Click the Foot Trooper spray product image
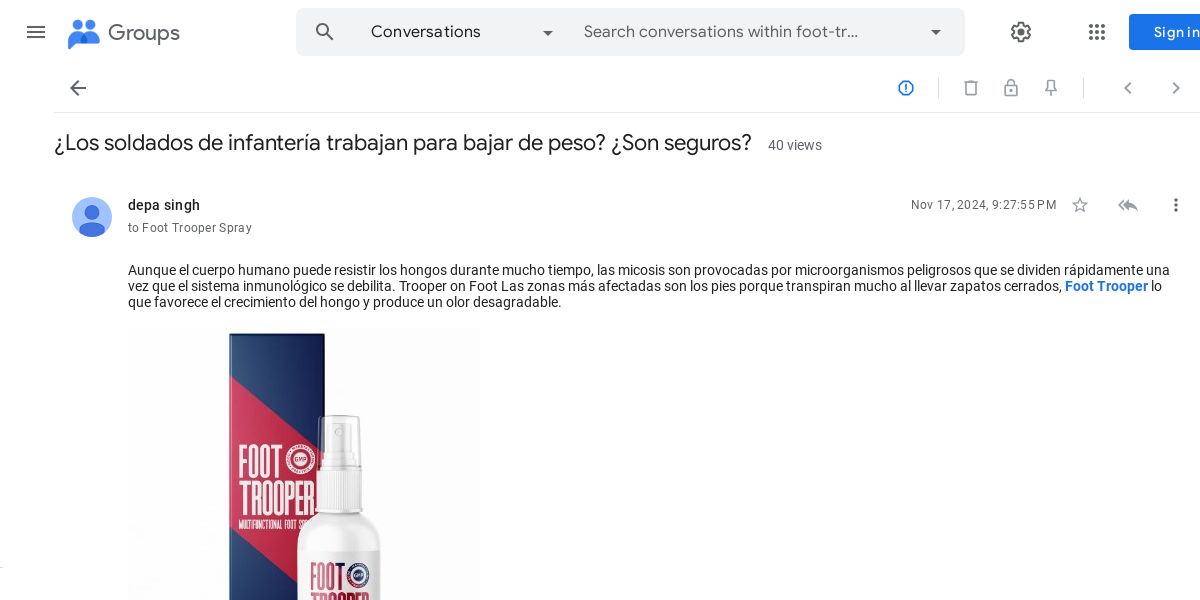Screen dimensions: 1200x600 pos(304,465)
